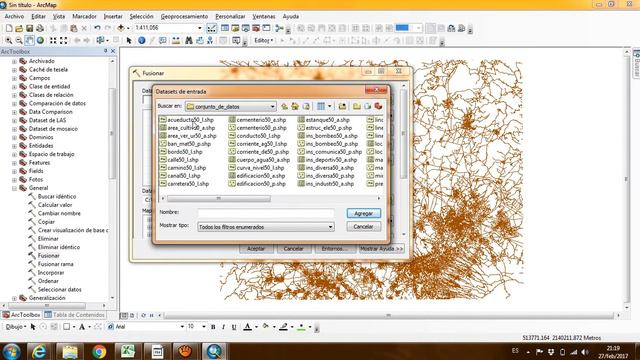Viewport: 640px width, 360px height.
Task: Open the font size 10 dropdown
Action: 204,327
